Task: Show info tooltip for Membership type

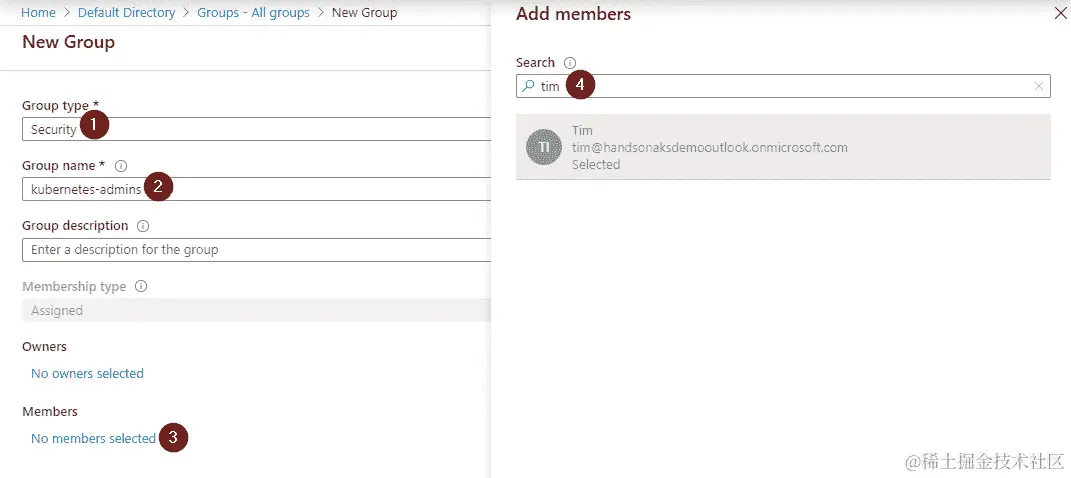Action: (x=141, y=286)
